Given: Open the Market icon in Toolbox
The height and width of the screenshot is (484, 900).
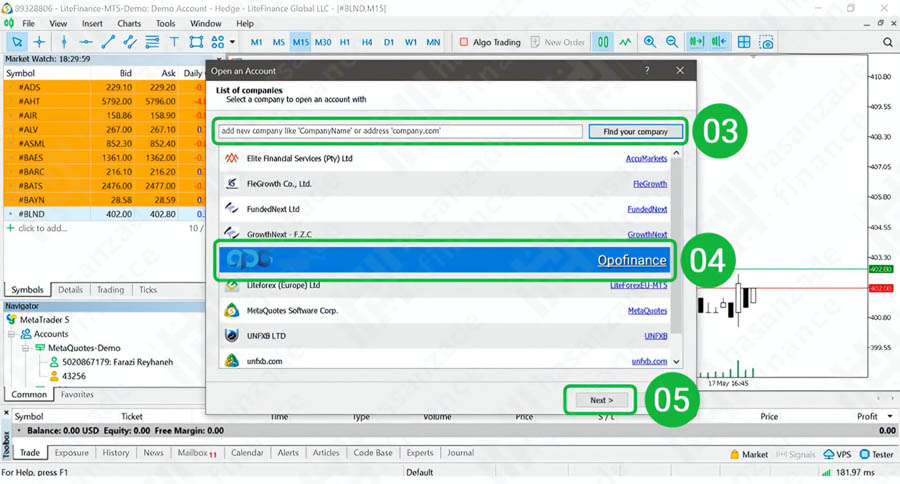Looking at the screenshot, I should 748,454.
